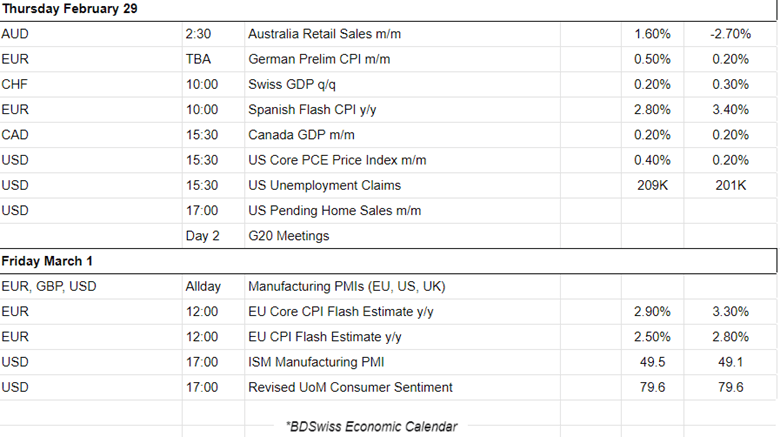
Task: Select the German Prelim CPI m/m cell
Action: tap(319, 59)
